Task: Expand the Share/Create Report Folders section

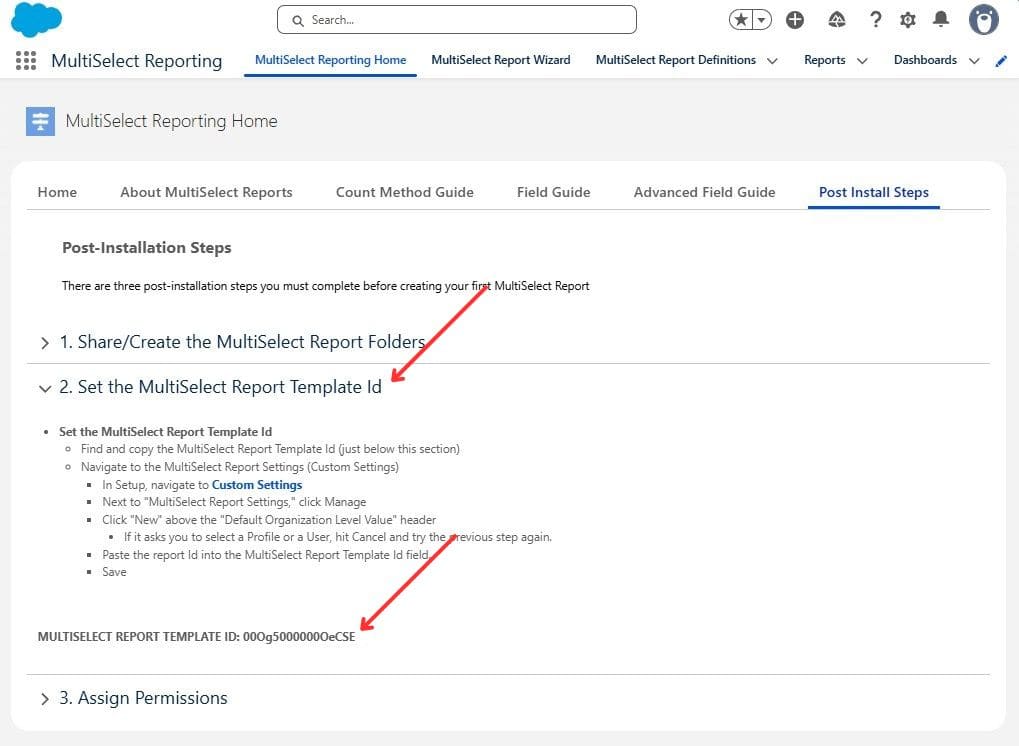Action: click(x=44, y=341)
